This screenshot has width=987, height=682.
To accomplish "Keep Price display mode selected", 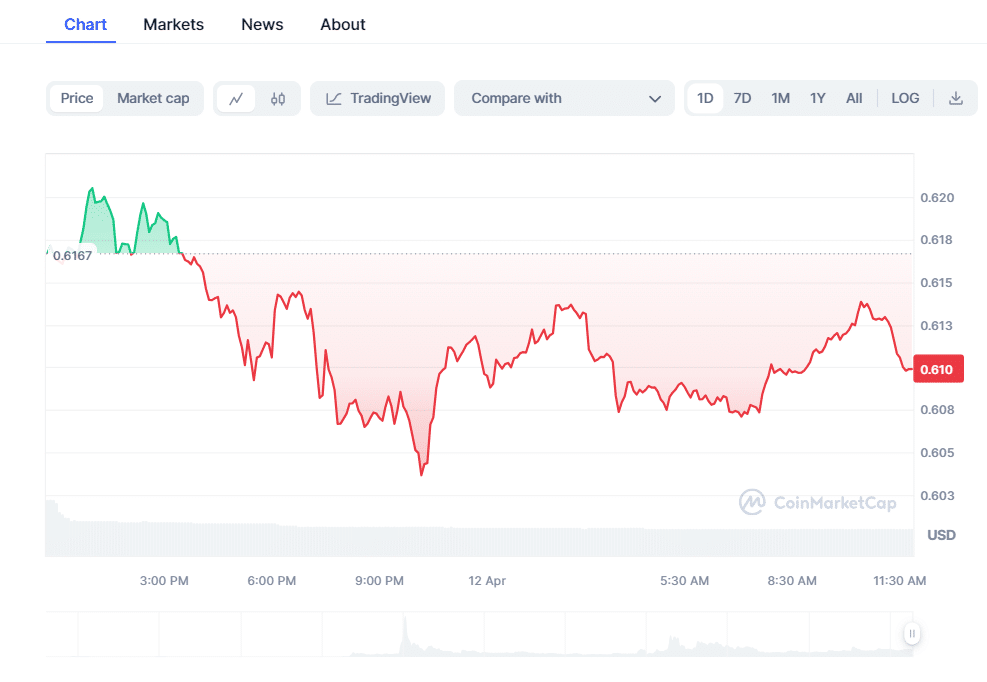I will 76,98.
